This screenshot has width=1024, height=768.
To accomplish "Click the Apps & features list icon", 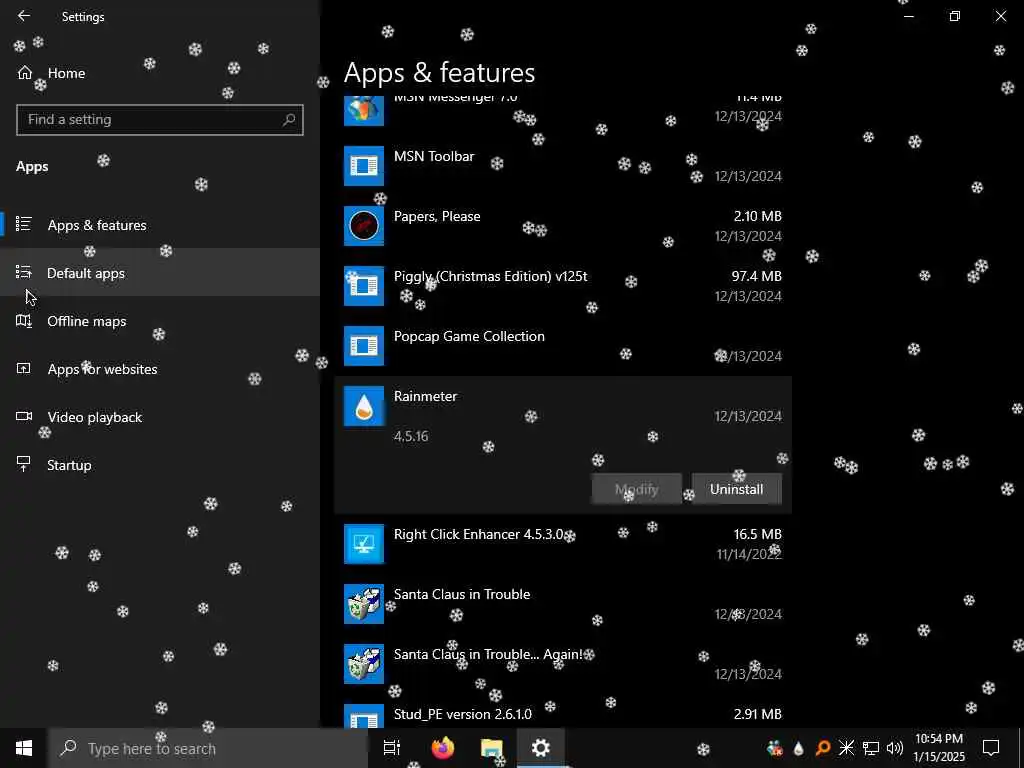I will [24, 224].
